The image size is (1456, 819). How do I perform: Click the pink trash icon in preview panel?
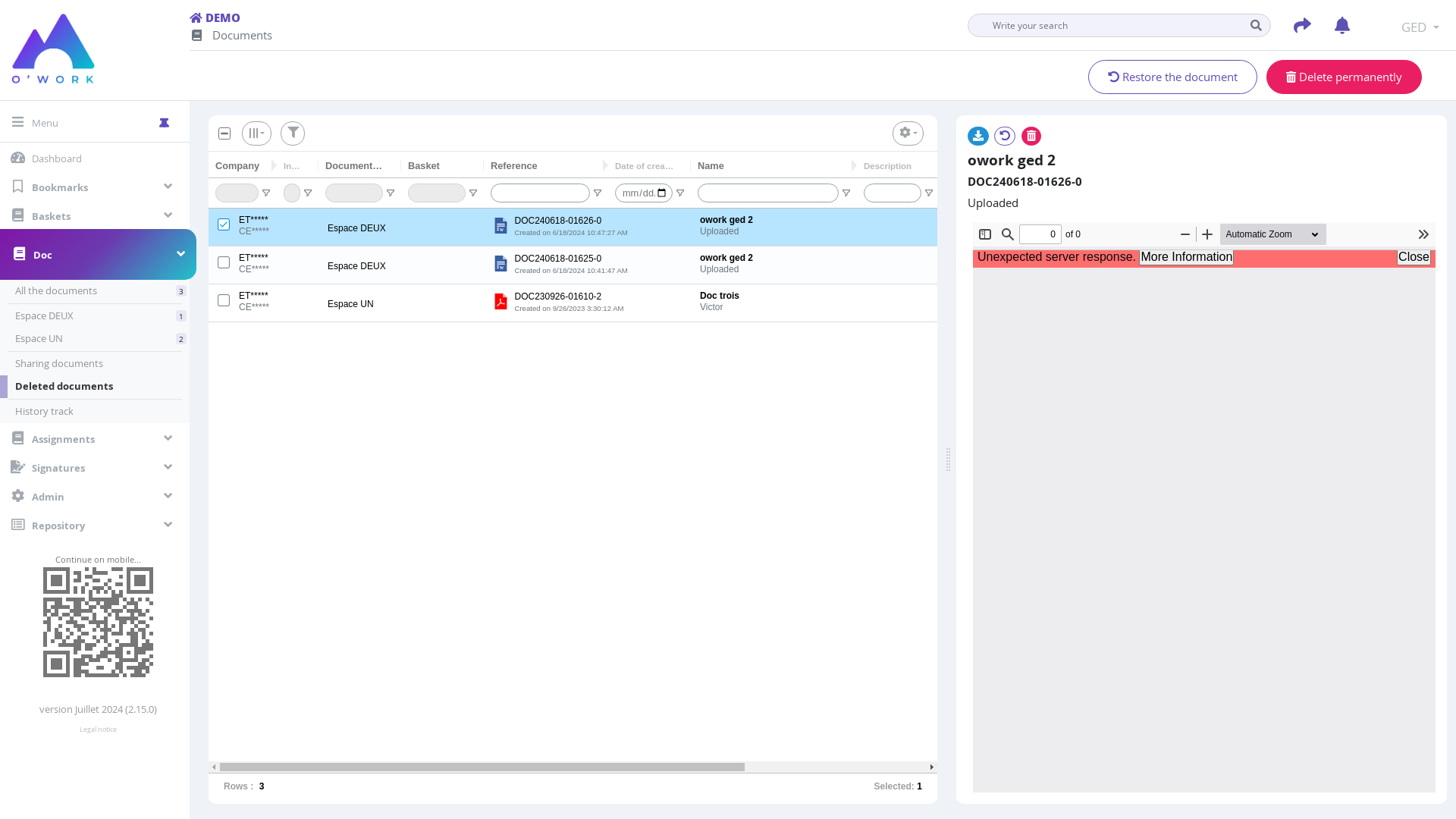[1031, 136]
